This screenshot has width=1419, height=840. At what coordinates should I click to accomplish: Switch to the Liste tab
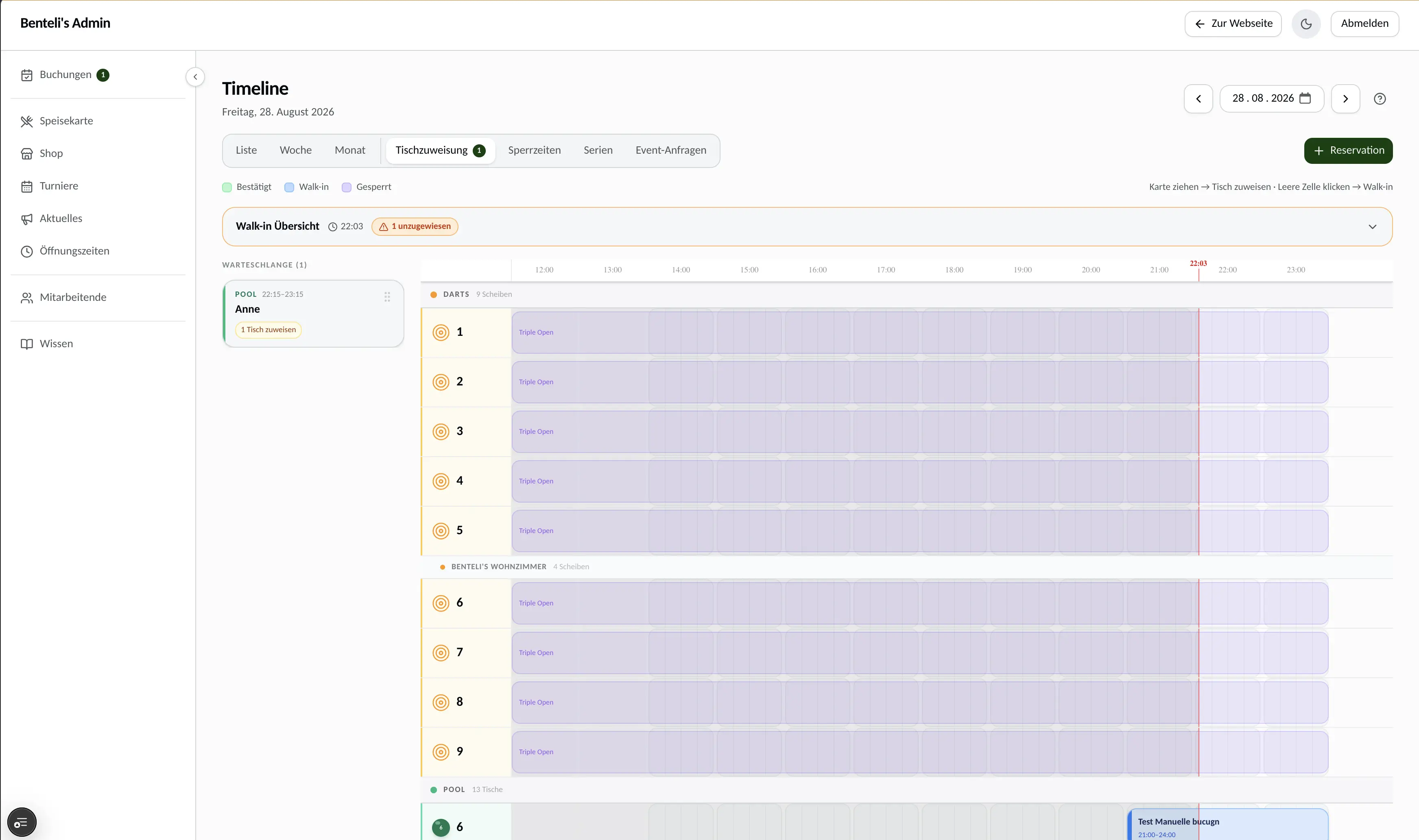click(x=246, y=150)
